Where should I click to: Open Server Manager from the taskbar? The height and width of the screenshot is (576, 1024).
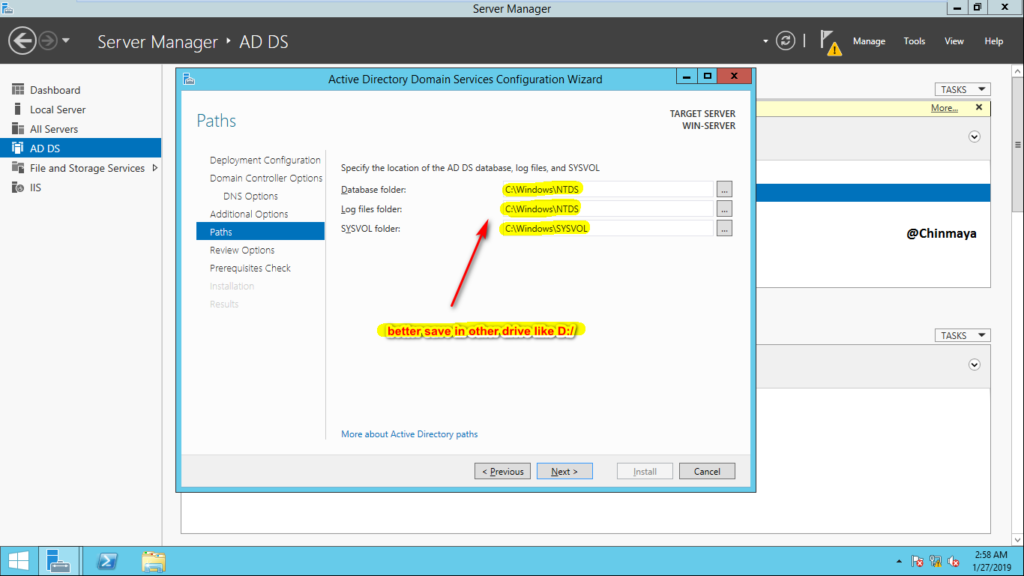59,561
